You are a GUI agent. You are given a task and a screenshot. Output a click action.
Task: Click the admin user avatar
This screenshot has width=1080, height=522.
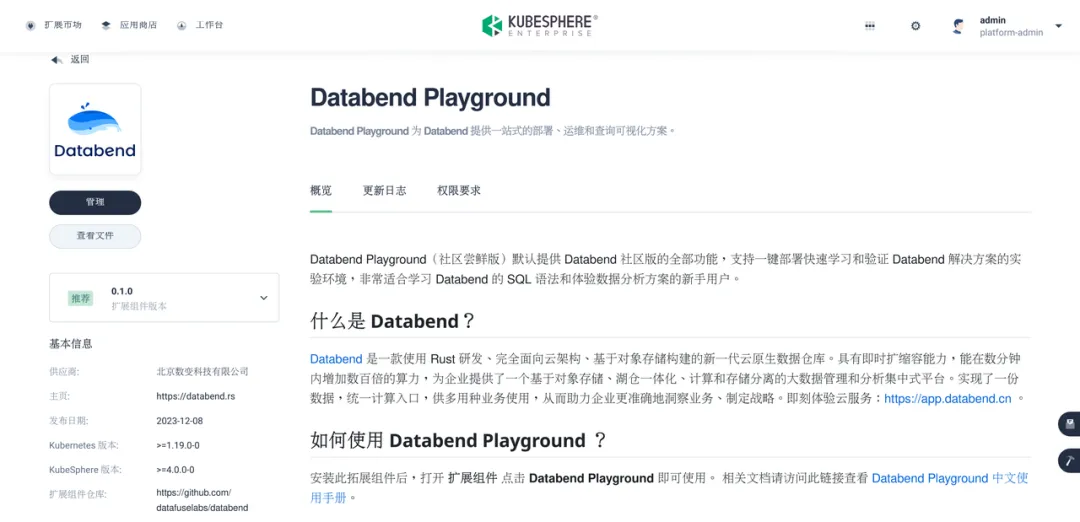[x=958, y=26]
